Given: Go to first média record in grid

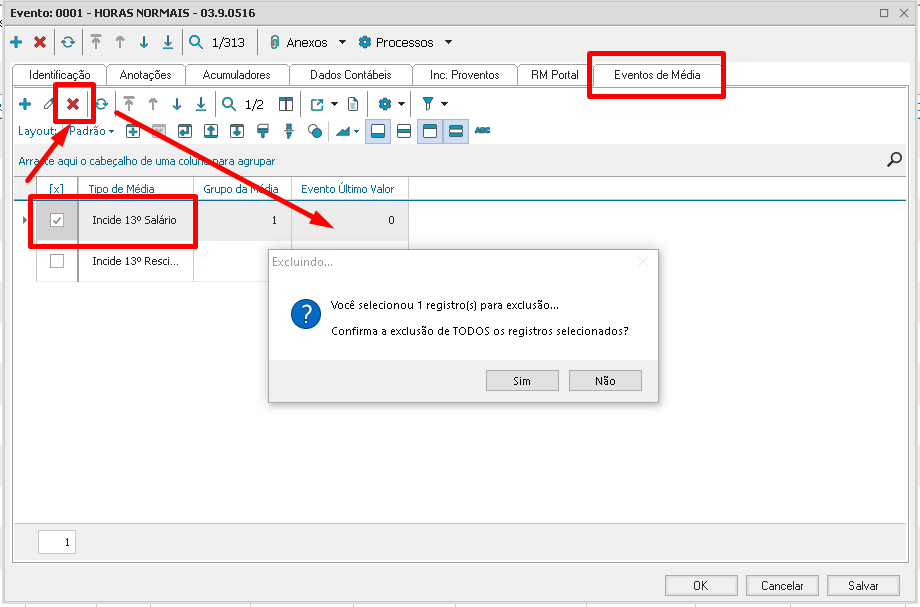Looking at the screenshot, I should click(129, 104).
